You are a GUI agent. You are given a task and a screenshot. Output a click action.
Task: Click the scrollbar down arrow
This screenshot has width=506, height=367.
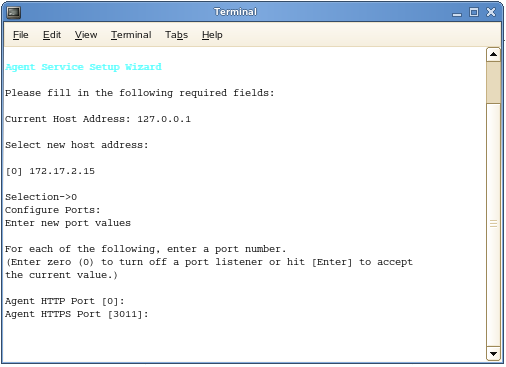click(x=493, y=354)
